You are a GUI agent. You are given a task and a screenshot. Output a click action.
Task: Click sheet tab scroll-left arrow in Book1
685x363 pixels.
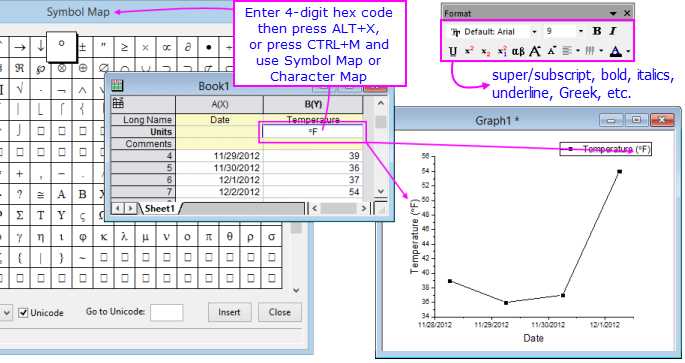[x=118, y=209]
